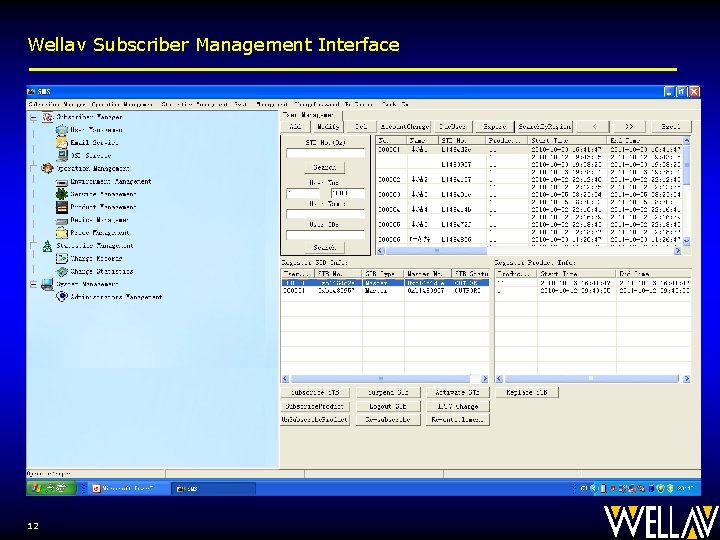Image resolution: width=720 pixels, height=540 pixels.
Task: Click the Modify button
Action: [327, 126]
